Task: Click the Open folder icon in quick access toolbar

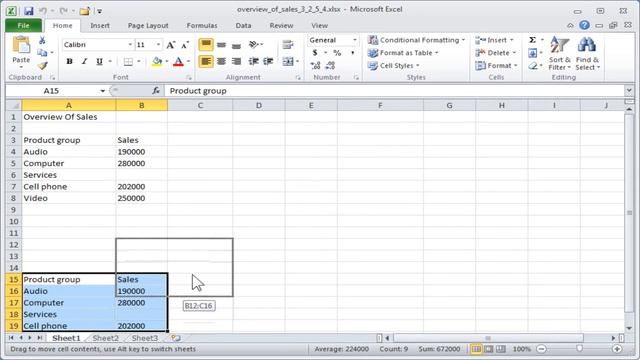Action: pyautogui.click(x=84, y=11)
